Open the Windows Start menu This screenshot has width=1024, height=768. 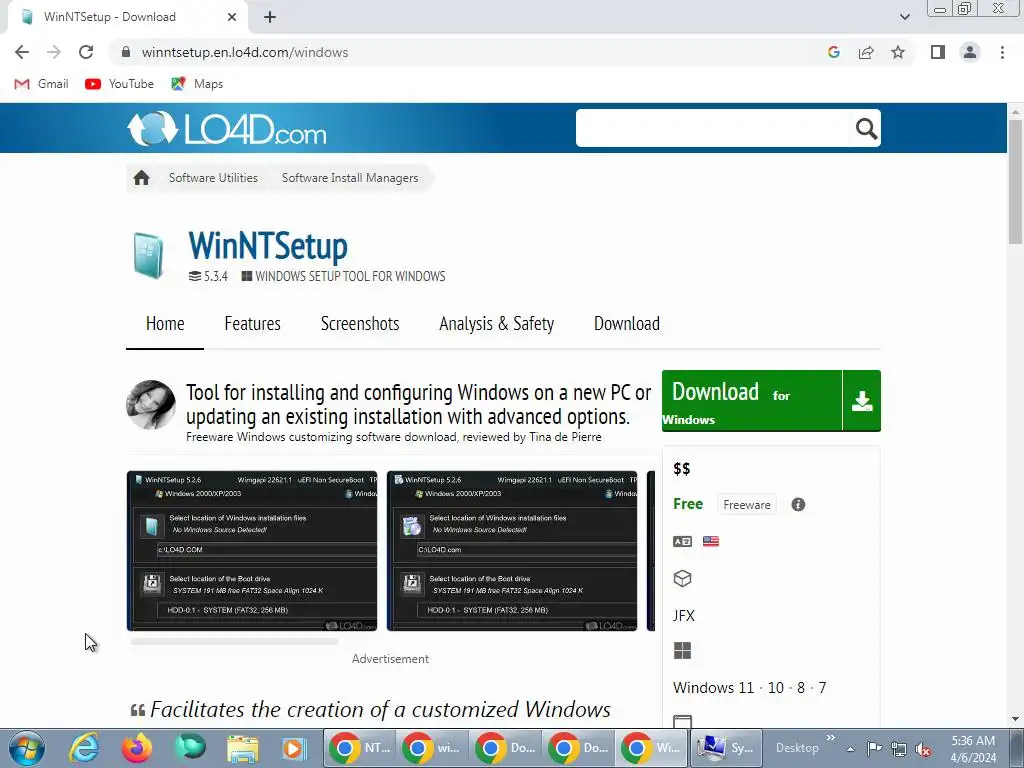26,748
